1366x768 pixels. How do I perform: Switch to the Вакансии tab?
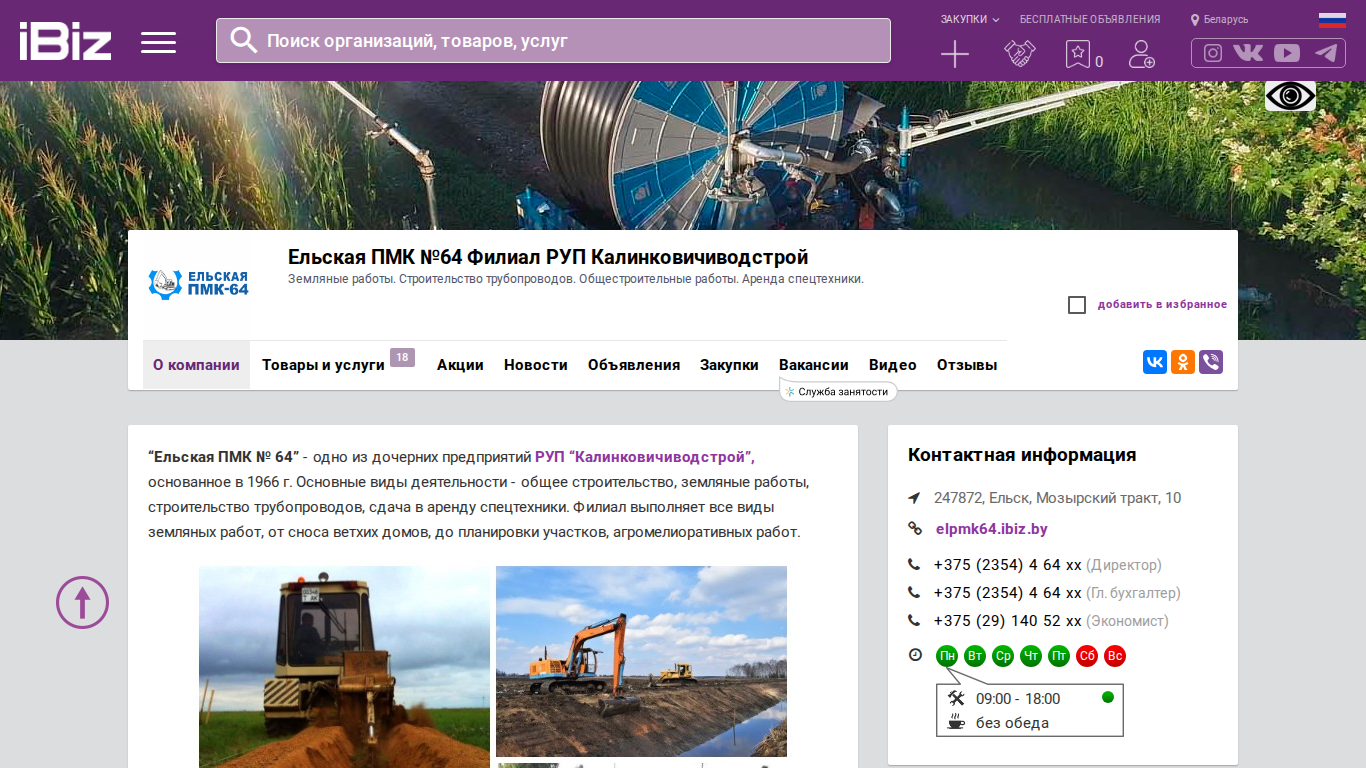[x=814, y=365]
